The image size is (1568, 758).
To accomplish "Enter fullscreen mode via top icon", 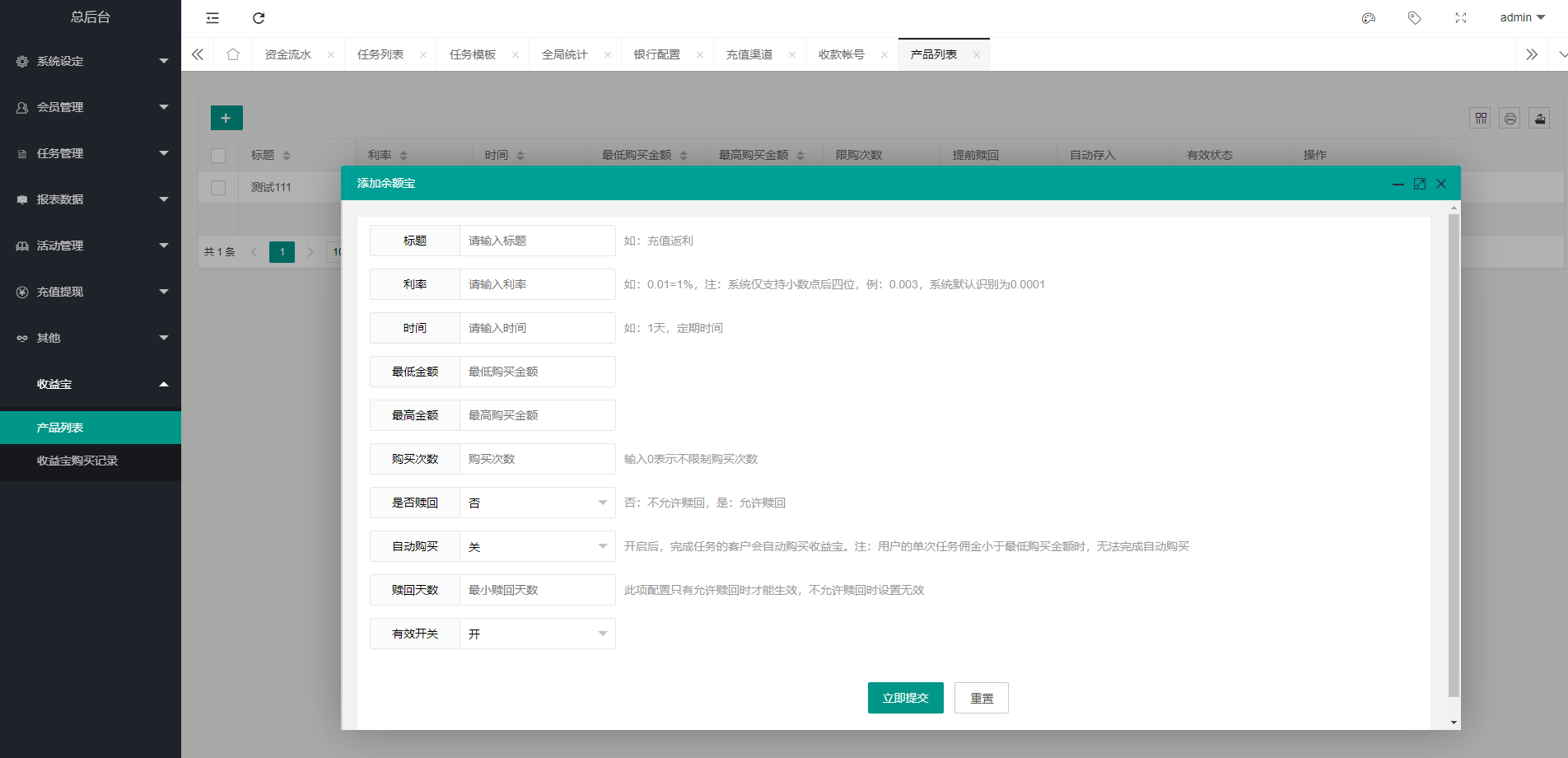I will (x=1461, y=18).
